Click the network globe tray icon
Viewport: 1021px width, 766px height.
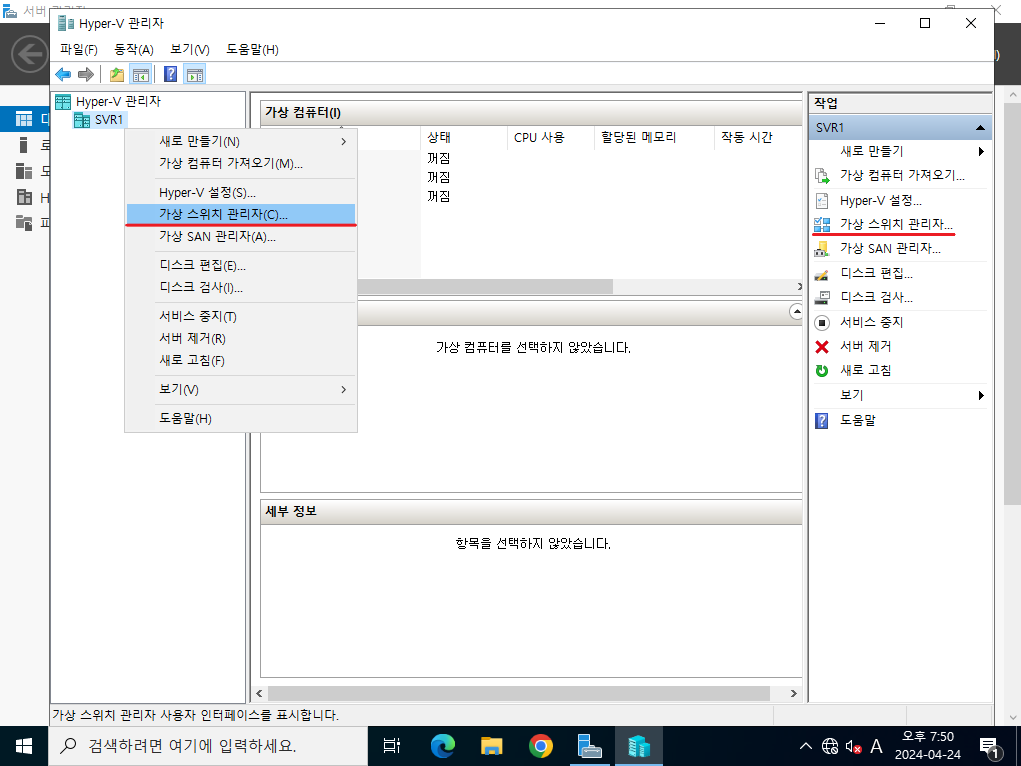[830, 746]
